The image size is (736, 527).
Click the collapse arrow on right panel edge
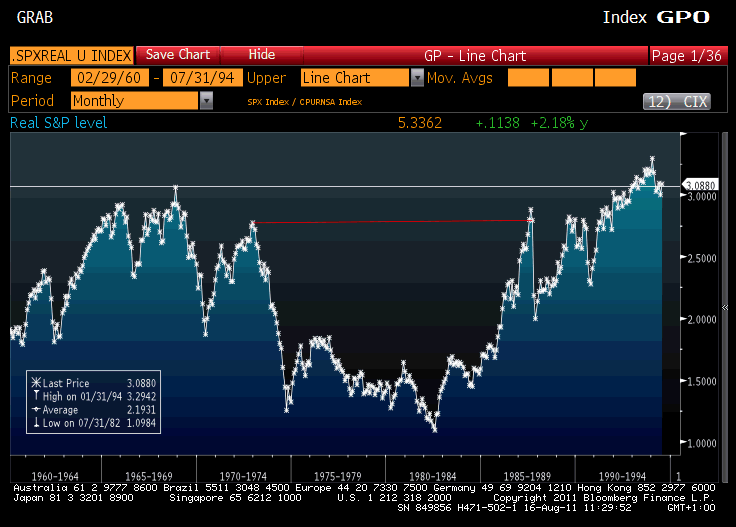click(725, 307)
